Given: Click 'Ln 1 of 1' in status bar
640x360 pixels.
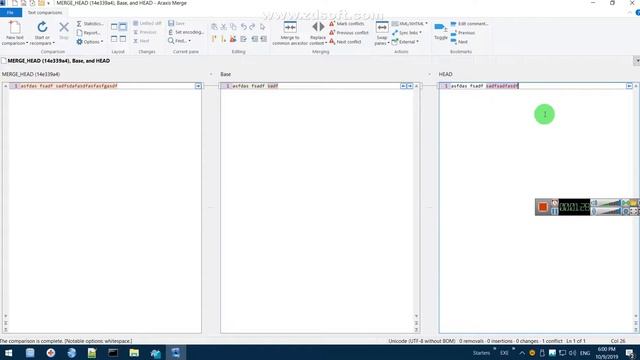Looking at the screenshot, I should [x=576, y=341].
